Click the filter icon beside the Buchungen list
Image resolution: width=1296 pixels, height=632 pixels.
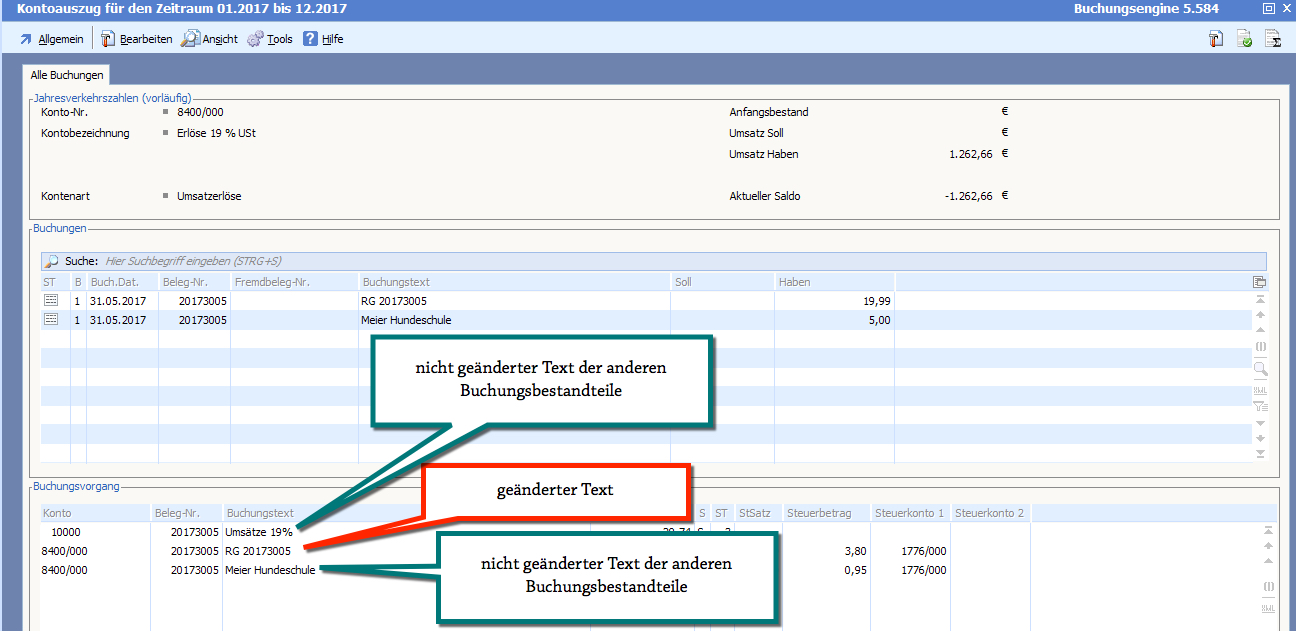[1260, 406]
